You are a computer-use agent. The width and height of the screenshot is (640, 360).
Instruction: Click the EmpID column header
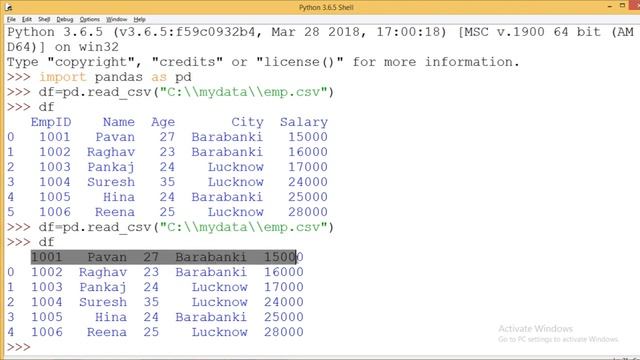pos(51,122)
